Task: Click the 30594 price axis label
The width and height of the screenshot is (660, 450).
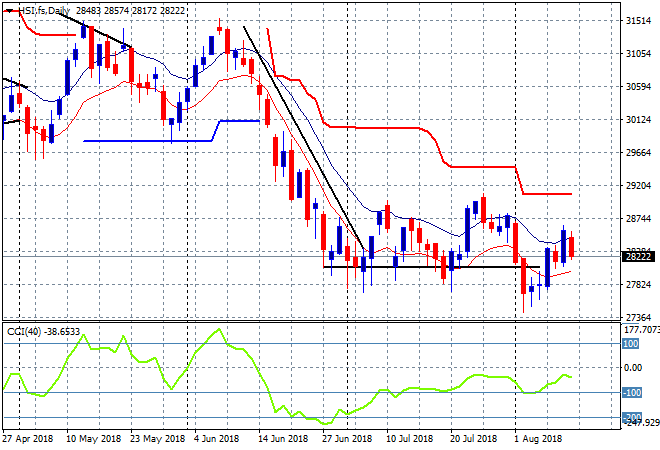Action: click(x=638, y=87)
